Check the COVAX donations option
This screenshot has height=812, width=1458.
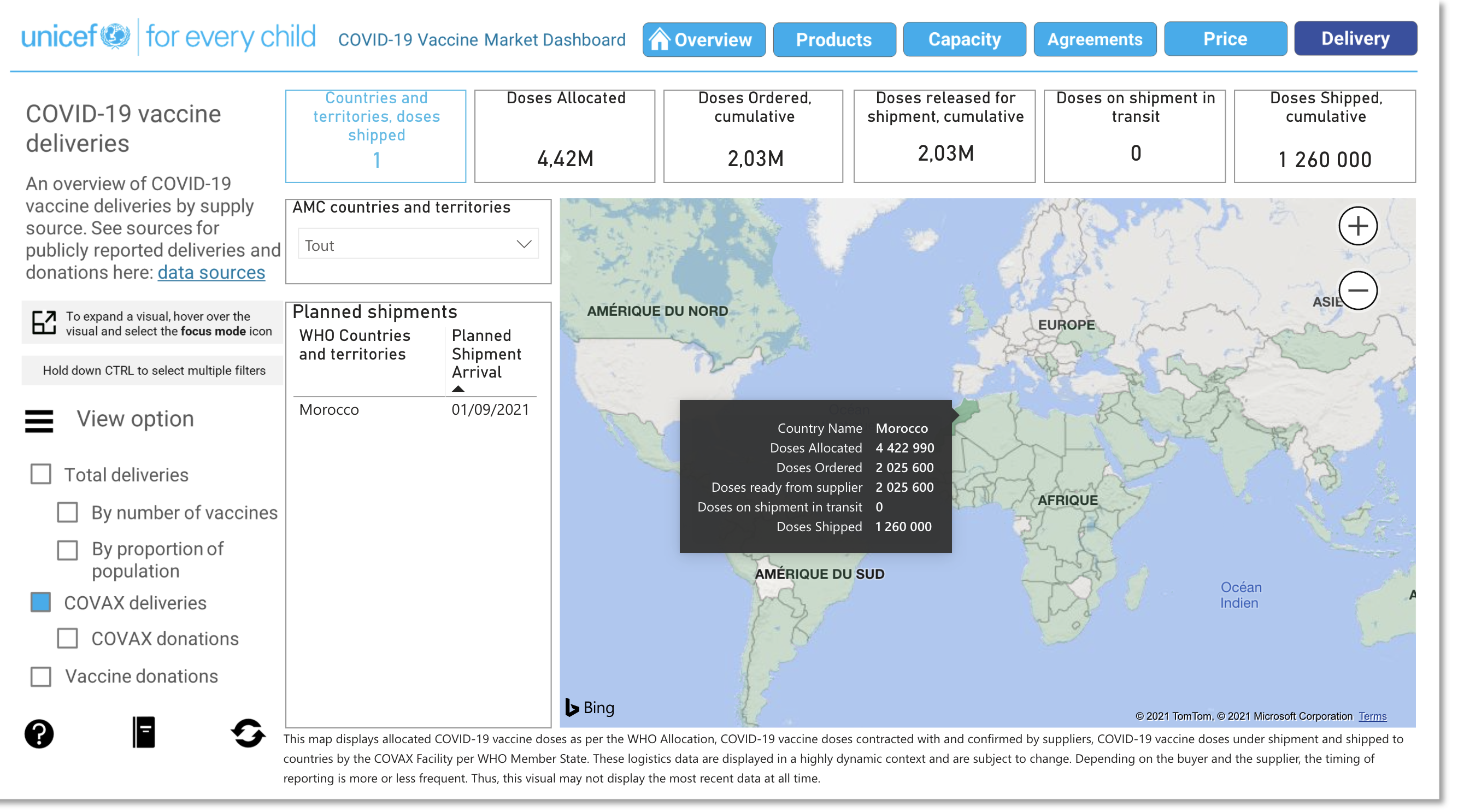click(x=68, y=638)
